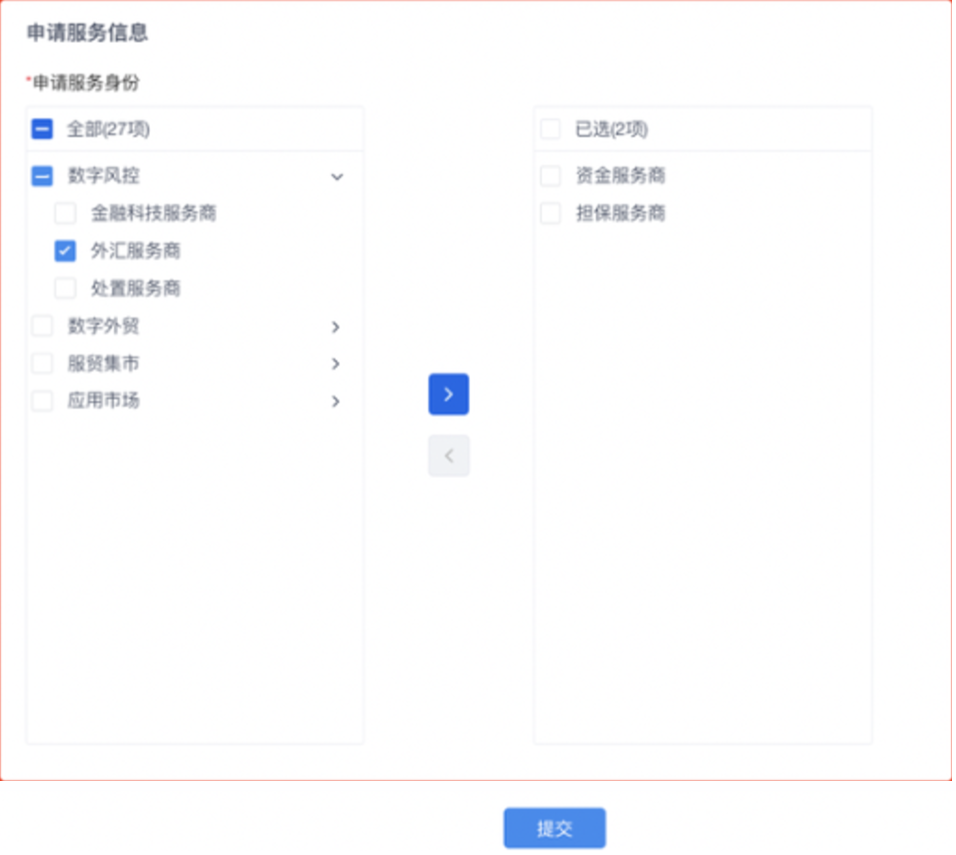Click the right arrow transfer icon
Viewport: 956px width, 855px height.
click(x=448, y=394)
